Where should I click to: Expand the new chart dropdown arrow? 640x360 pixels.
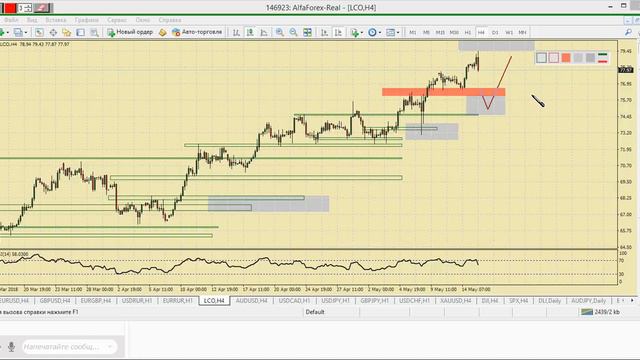(7, 32)
